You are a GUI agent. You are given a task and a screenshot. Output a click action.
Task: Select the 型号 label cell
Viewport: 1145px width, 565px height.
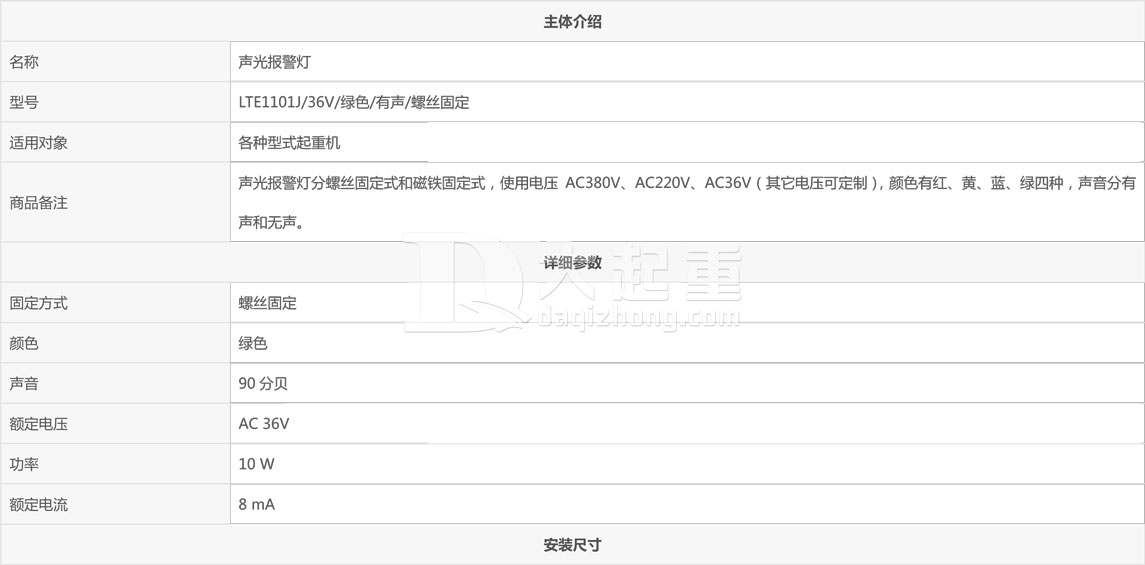point(115,102)
